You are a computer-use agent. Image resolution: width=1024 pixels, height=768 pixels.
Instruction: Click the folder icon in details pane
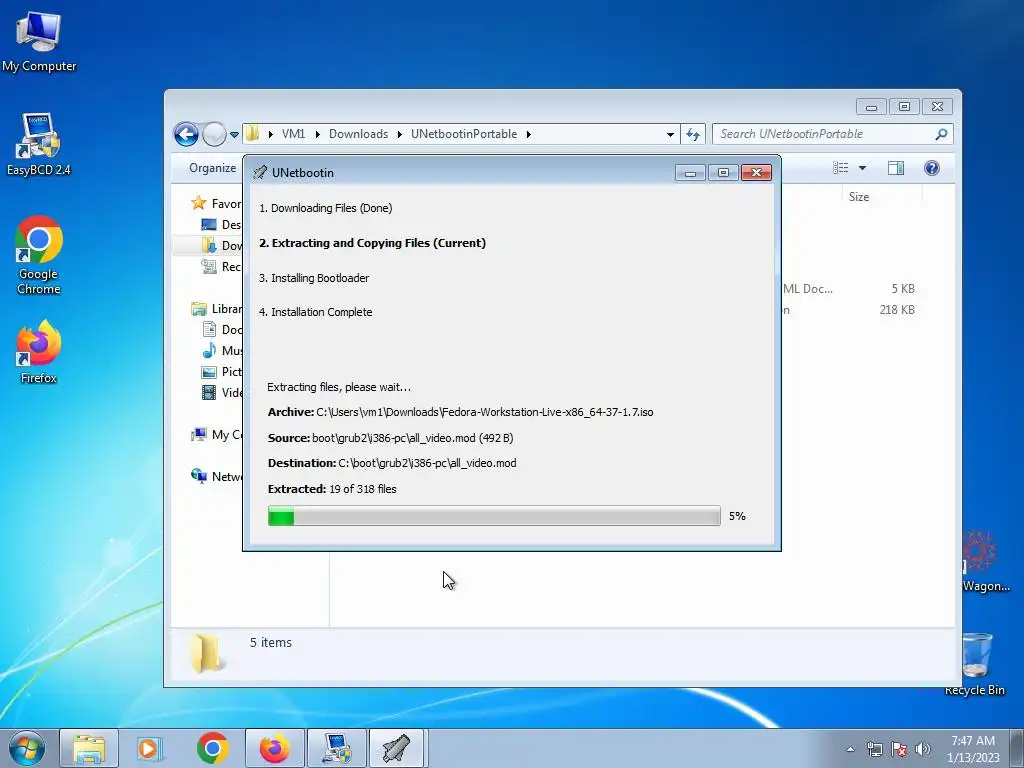[206, 653]
